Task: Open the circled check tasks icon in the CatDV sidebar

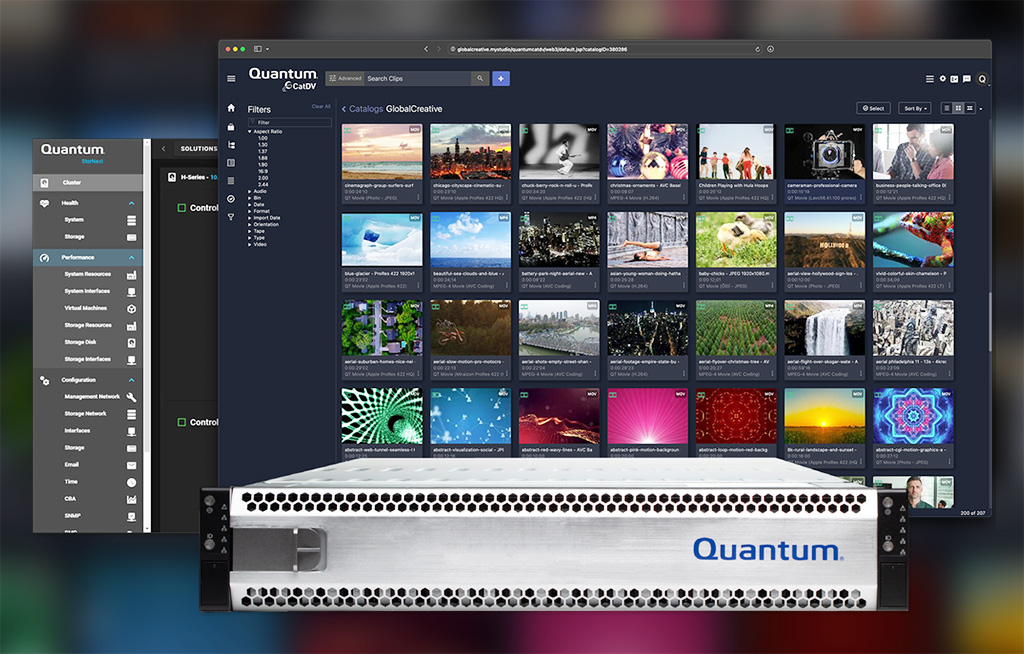Action: pos(231,199)
